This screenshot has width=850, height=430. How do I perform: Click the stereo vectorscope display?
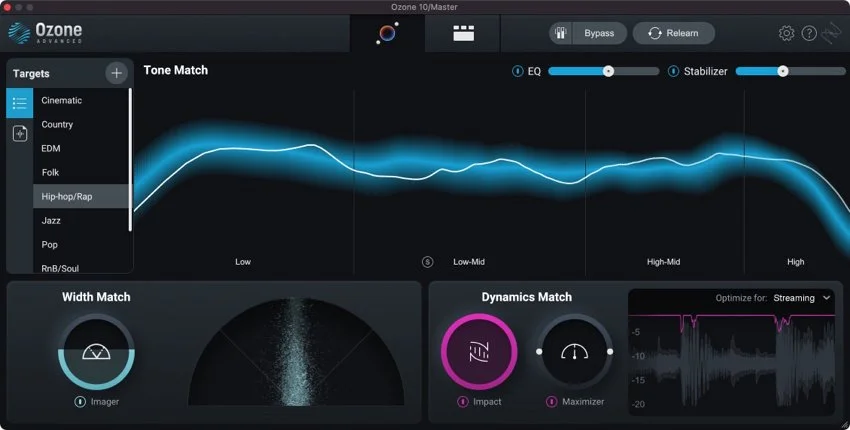(x=296, y=351)
